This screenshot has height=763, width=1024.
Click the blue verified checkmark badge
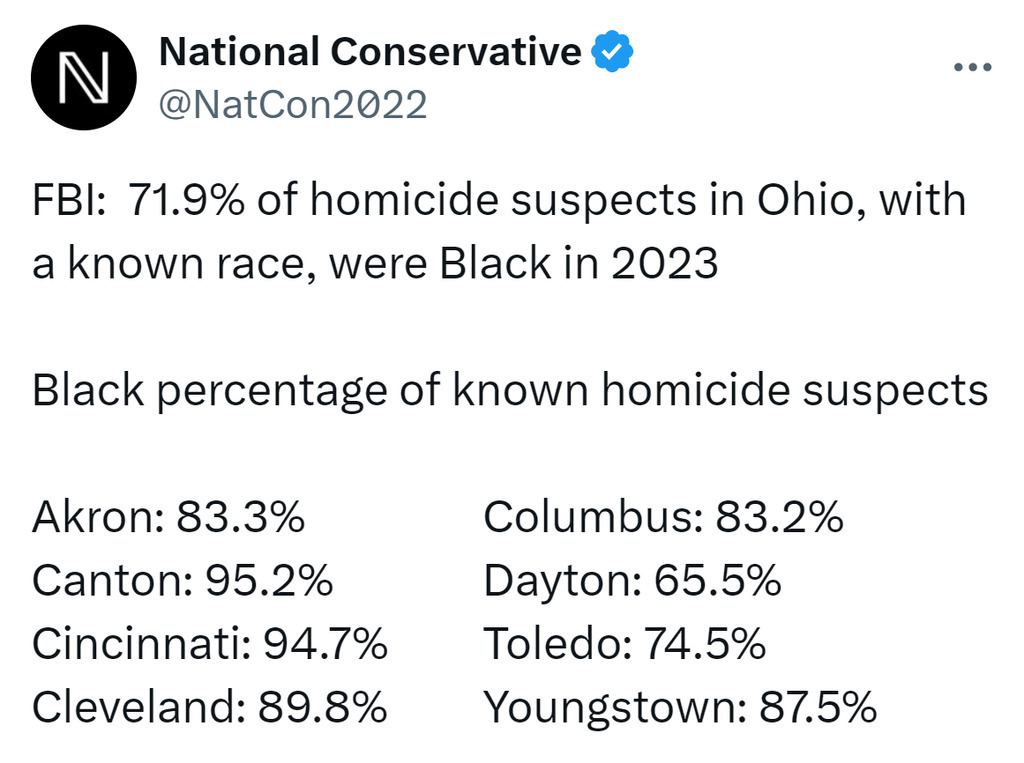[x=612, y=51]
